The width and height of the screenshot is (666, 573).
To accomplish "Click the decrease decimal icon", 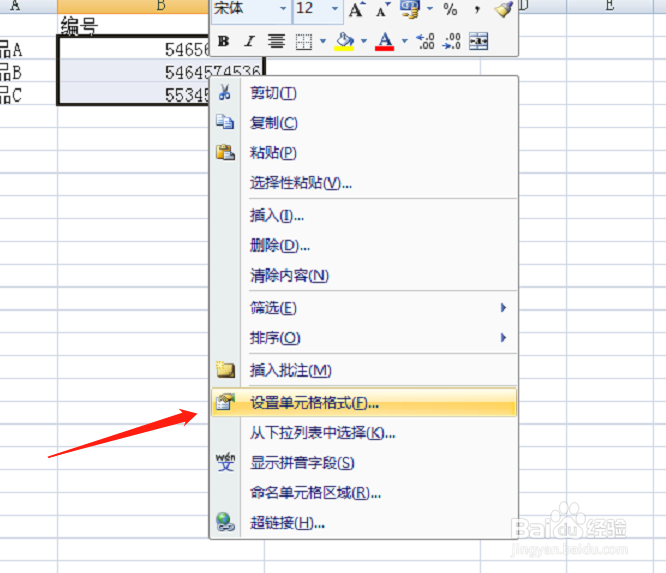I will tap(452, 41).
